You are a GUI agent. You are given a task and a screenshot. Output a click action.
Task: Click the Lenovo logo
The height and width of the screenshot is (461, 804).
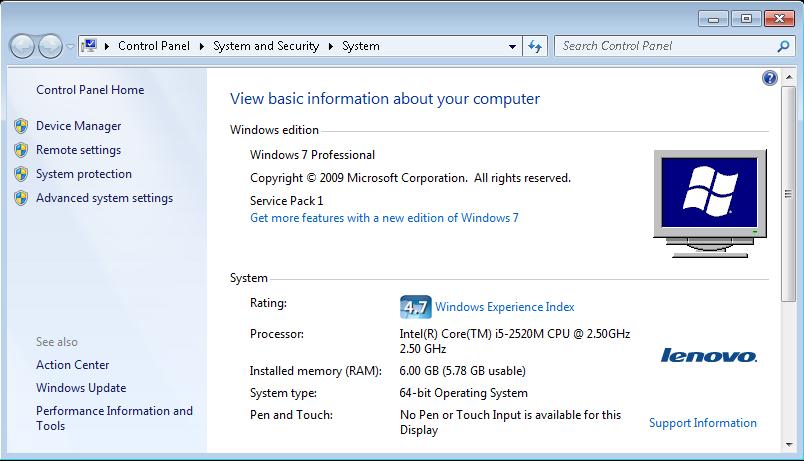709,356
